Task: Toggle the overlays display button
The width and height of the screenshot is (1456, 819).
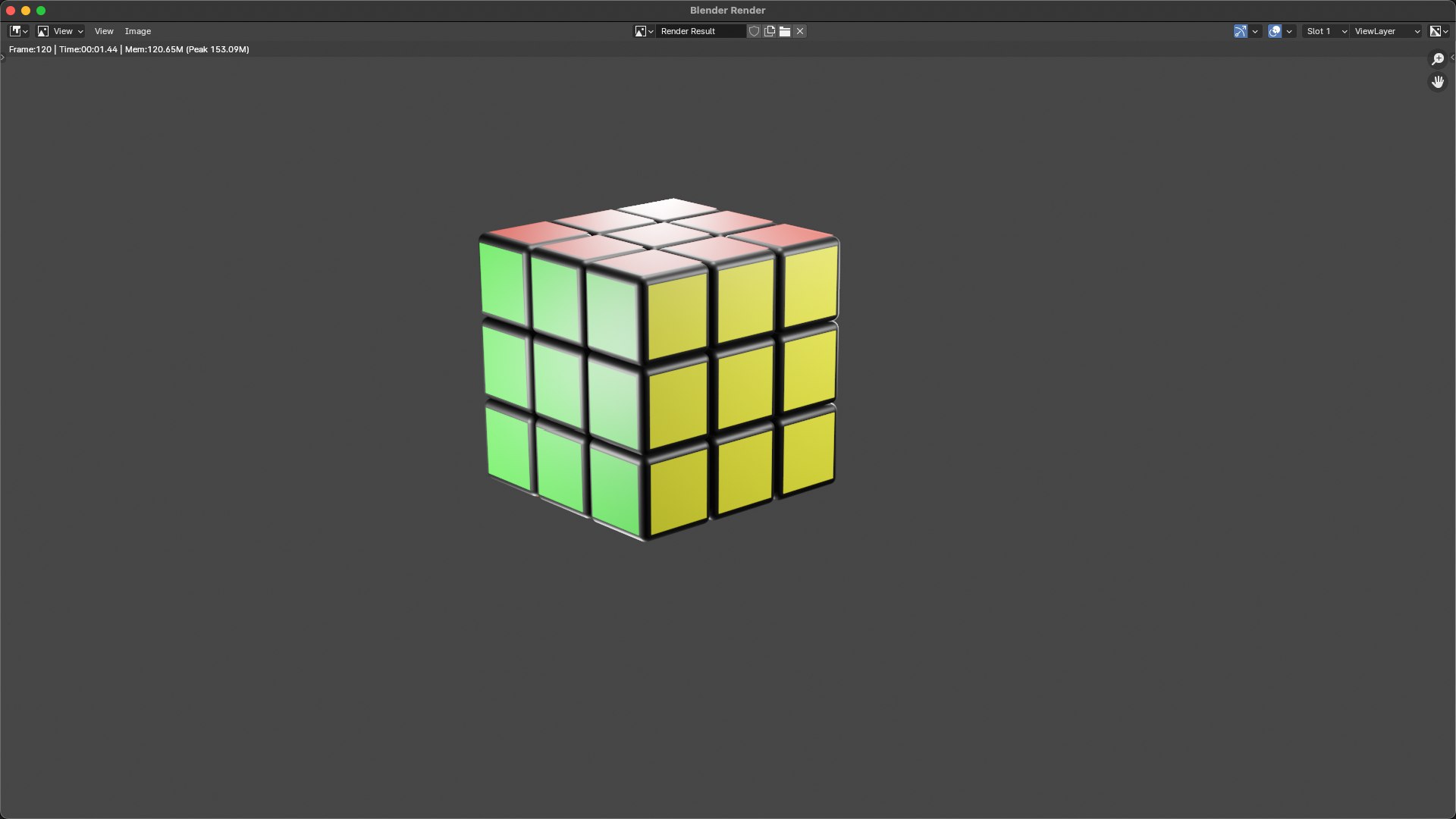Action: (1275, 31)
